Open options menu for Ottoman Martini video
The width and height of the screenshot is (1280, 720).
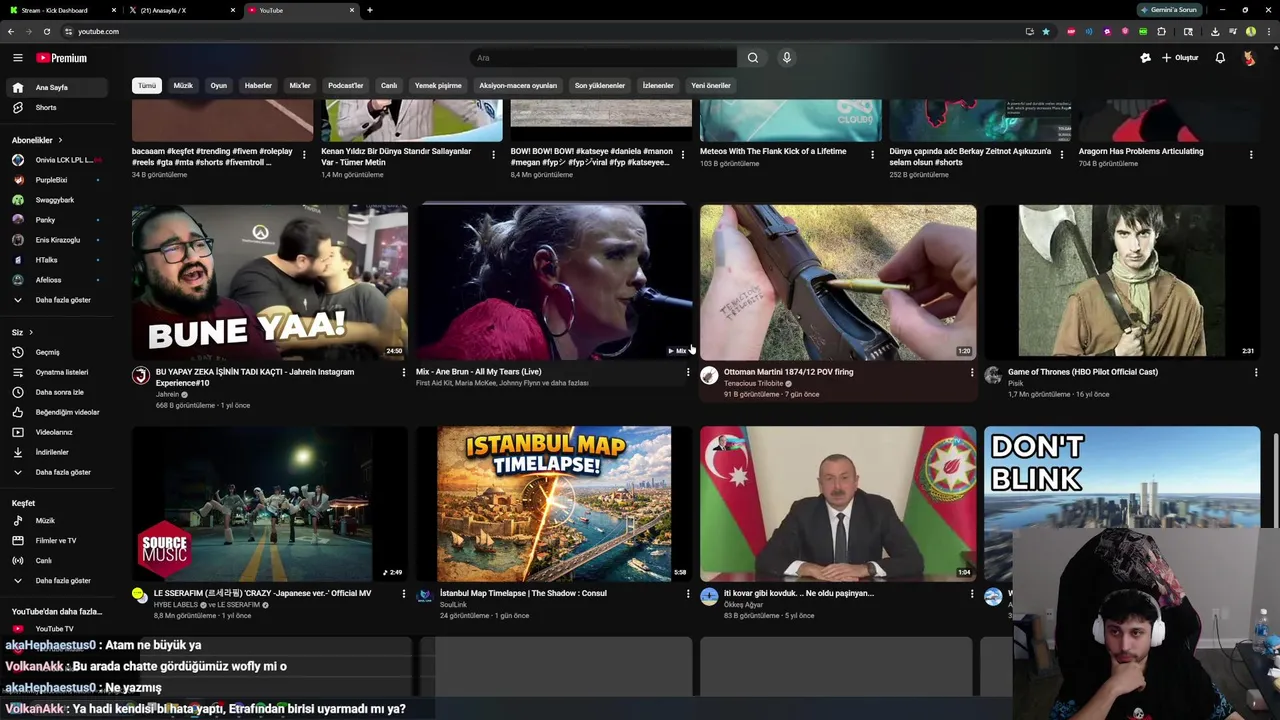tap(972, 372)
